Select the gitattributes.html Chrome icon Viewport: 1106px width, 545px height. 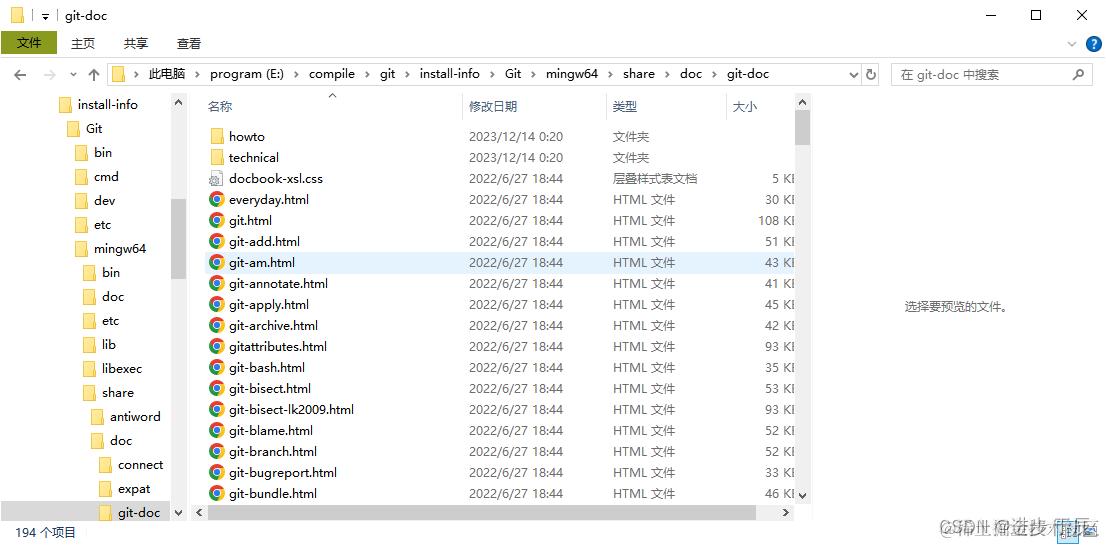[217, 346]
